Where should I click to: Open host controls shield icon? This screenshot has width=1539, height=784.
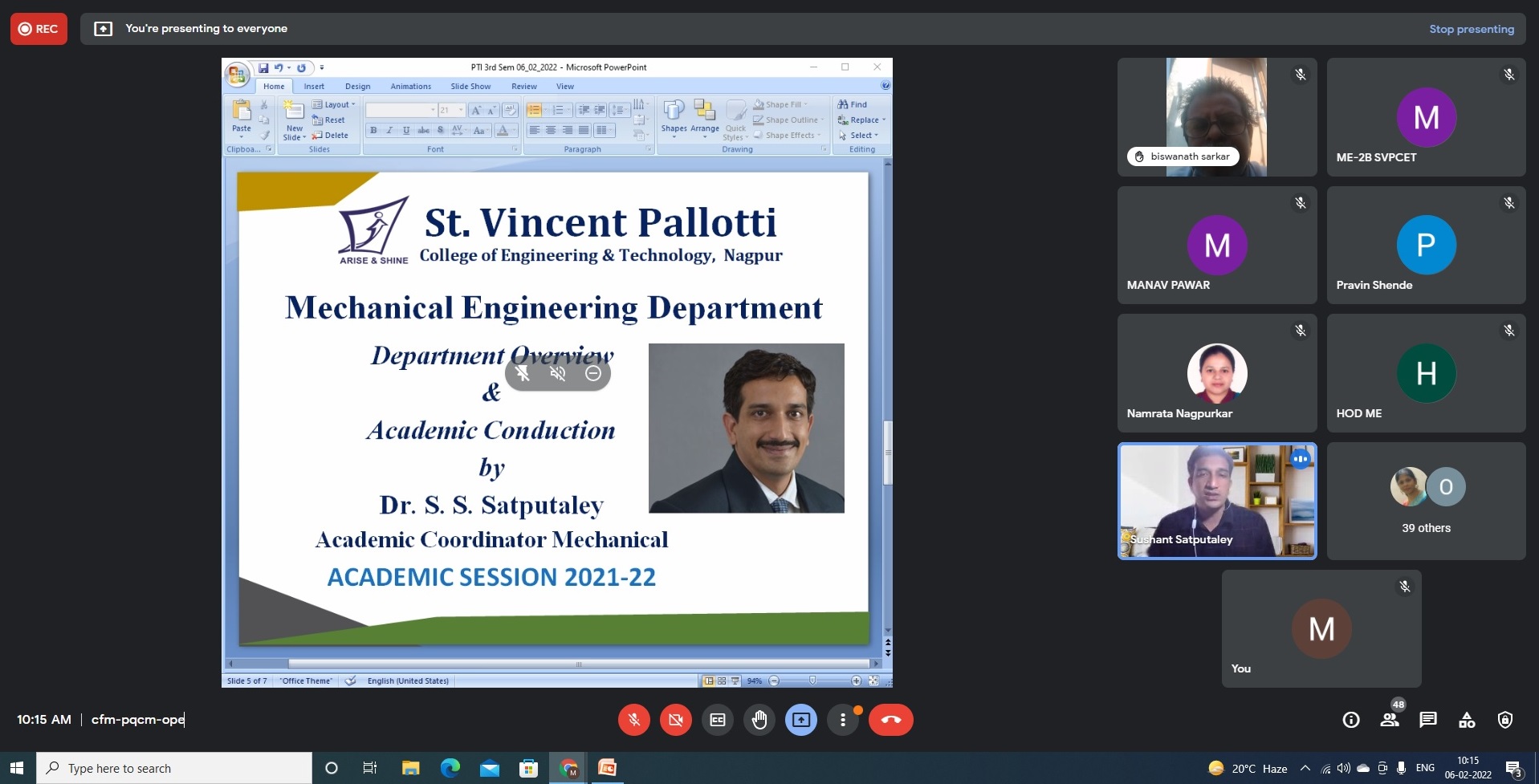coord(1505,720)
